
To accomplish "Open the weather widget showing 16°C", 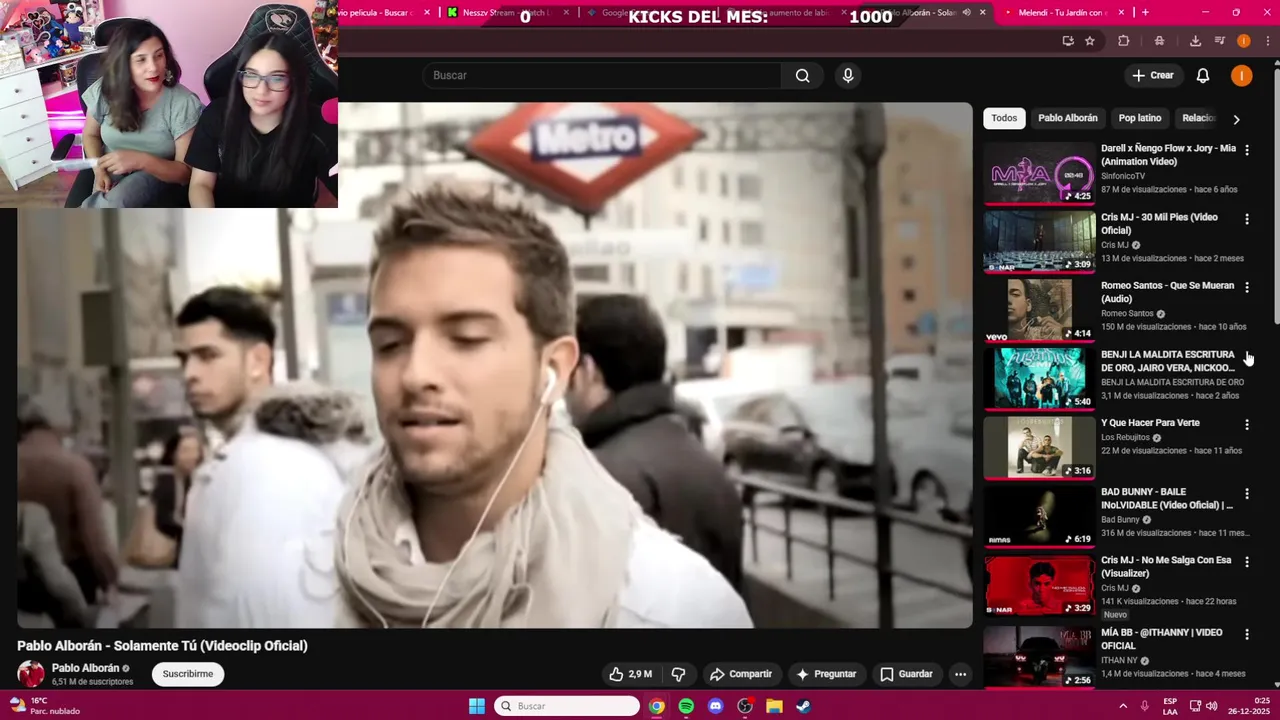I will (45, 706).
